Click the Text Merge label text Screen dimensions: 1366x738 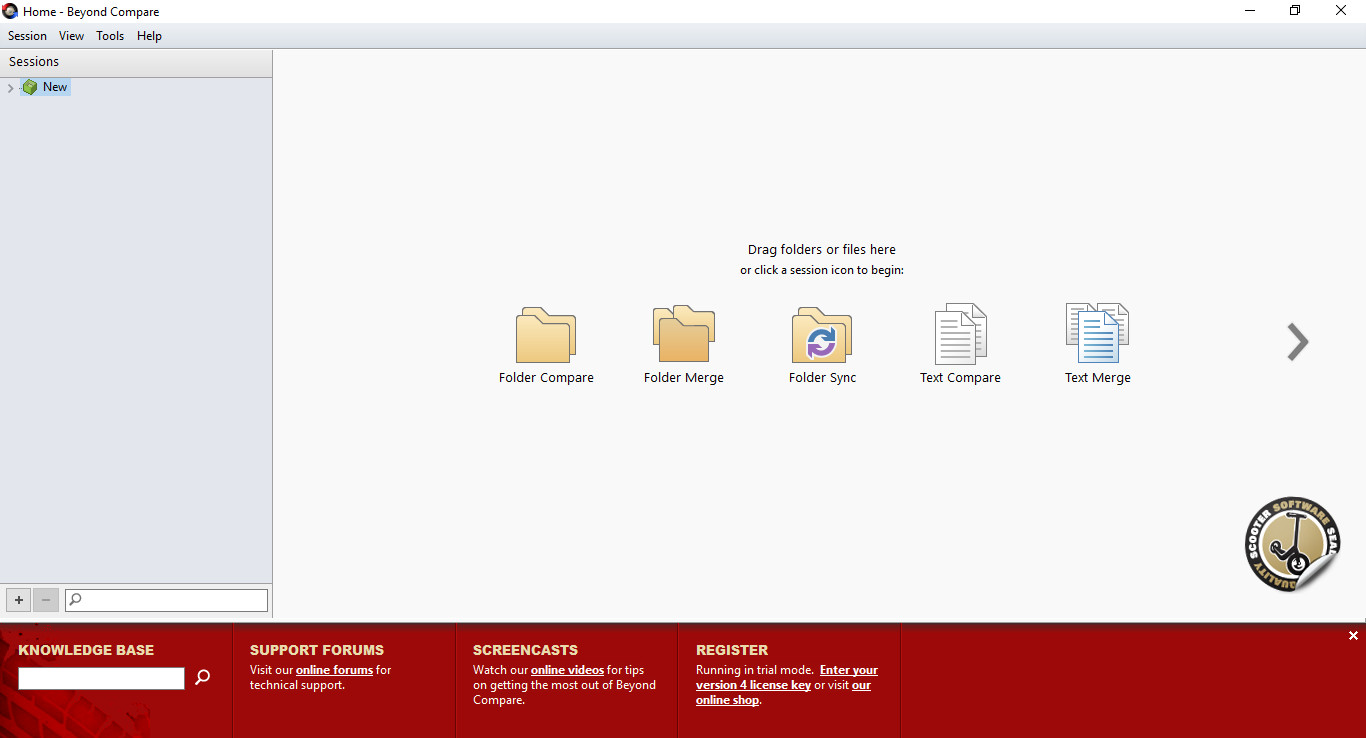point(1097,378)
